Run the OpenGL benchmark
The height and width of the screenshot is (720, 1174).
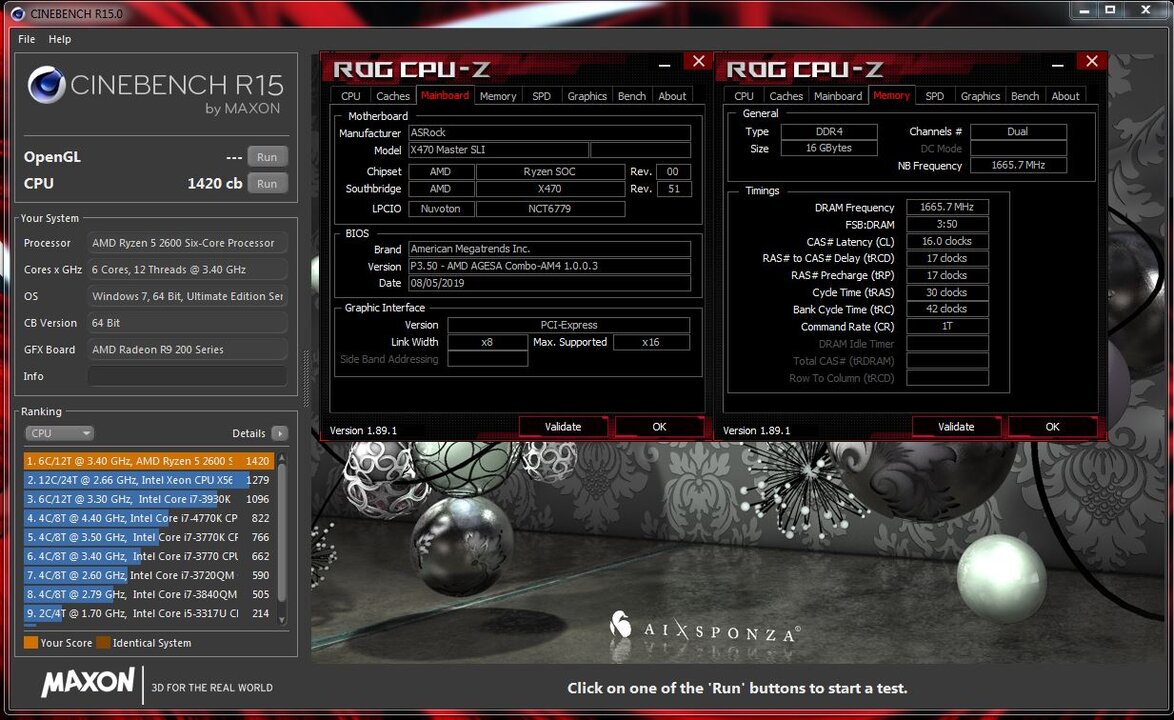click(x=267, y=157)
